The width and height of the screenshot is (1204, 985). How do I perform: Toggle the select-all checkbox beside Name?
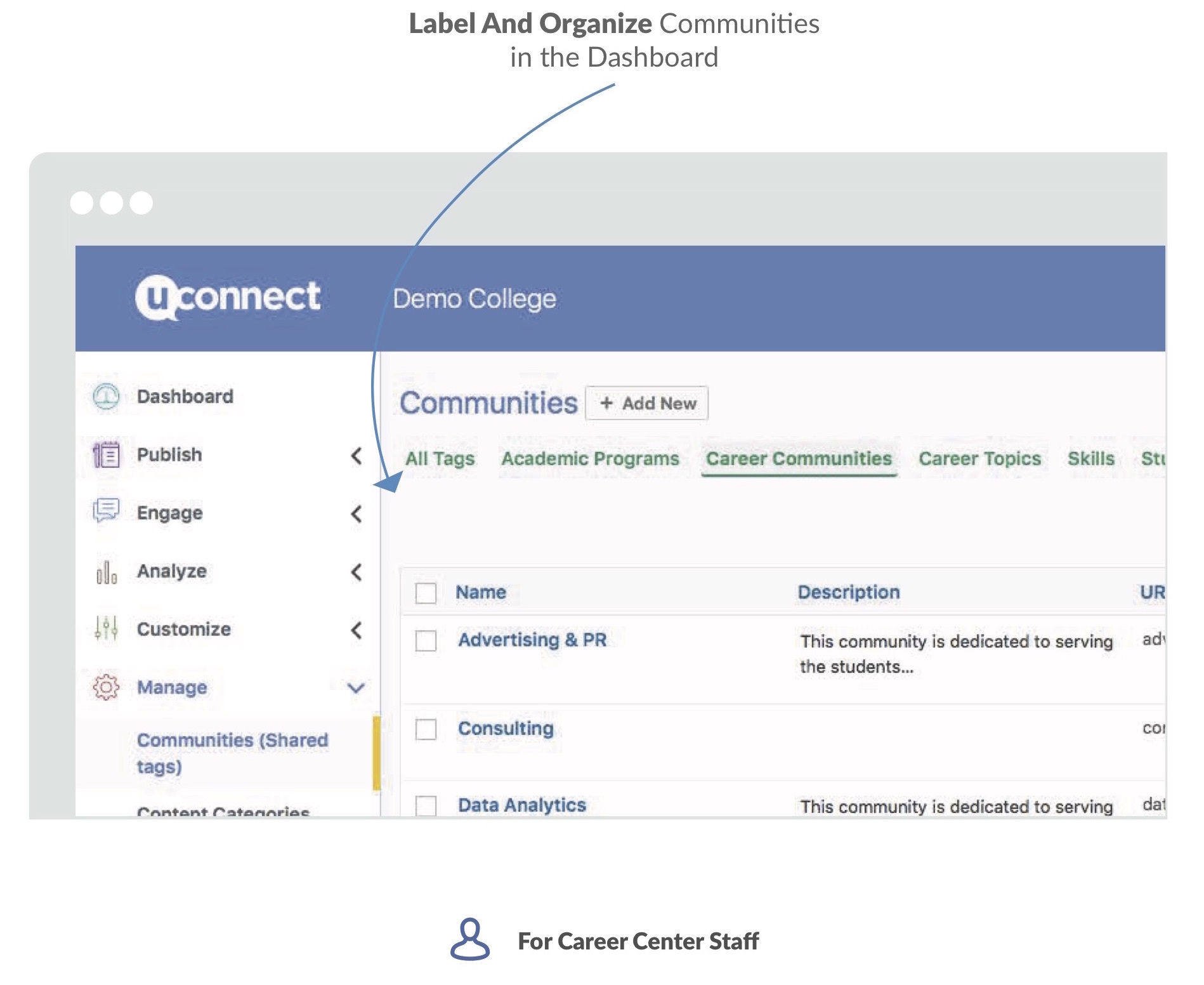pyautogui.click(x=426, y=593)
